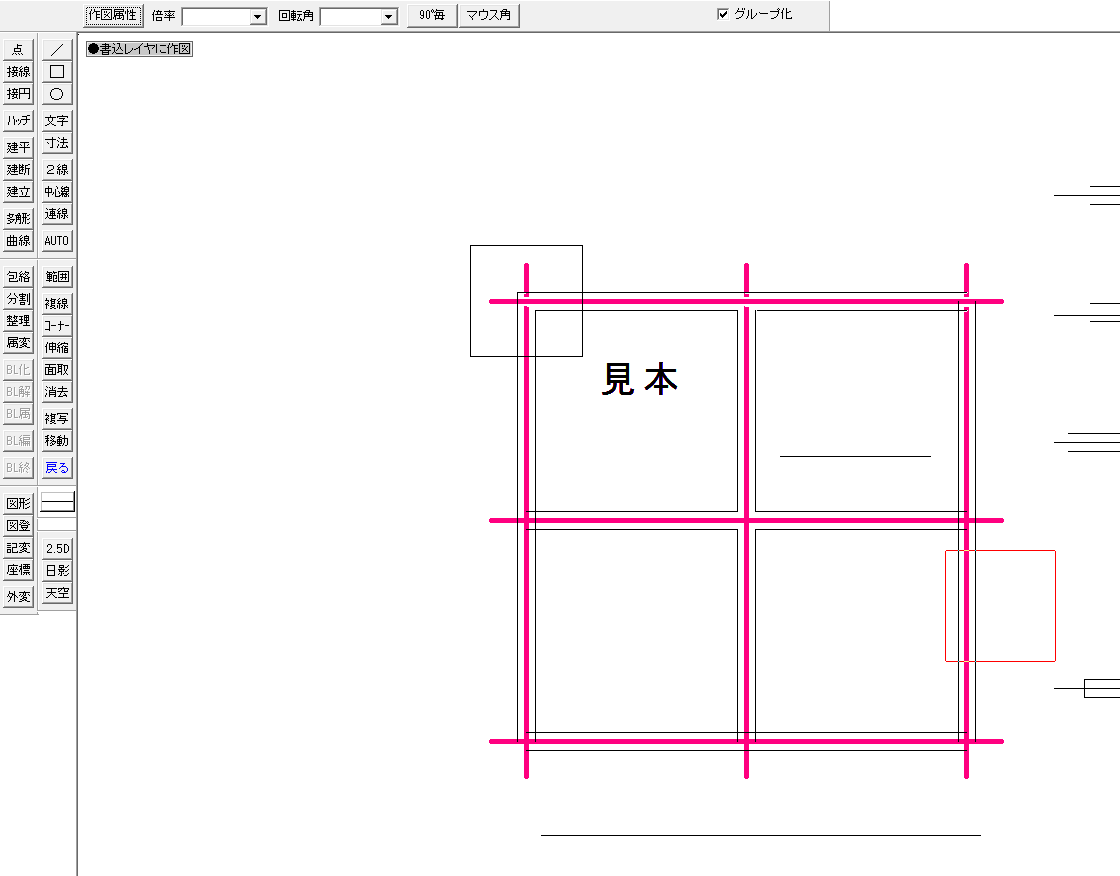This screenshot has height=876, width=1120.
Task: Click the マウス角 mouse angle button
Action: tap(489, 15)
